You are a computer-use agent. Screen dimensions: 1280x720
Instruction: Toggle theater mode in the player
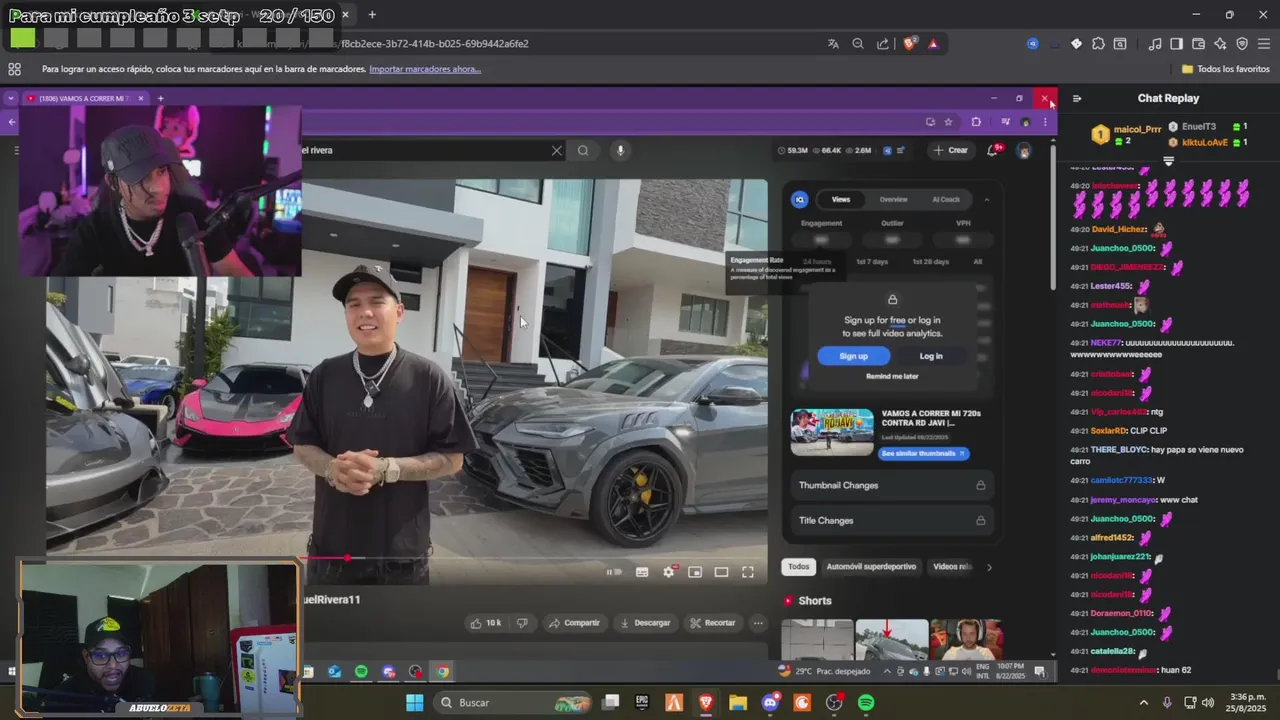click(721, 572)
